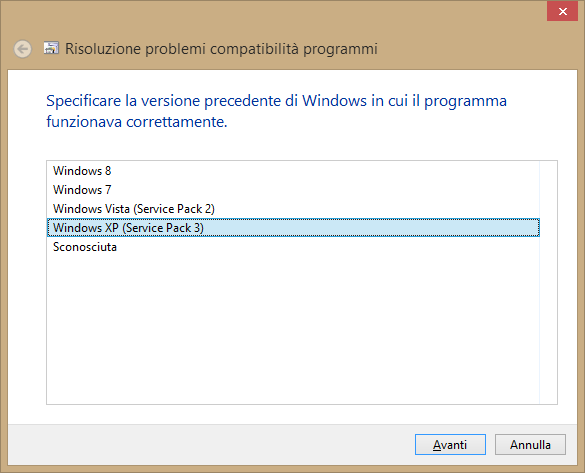
Task: Choose Windows 7 from the list
Action: pos(293,190)
